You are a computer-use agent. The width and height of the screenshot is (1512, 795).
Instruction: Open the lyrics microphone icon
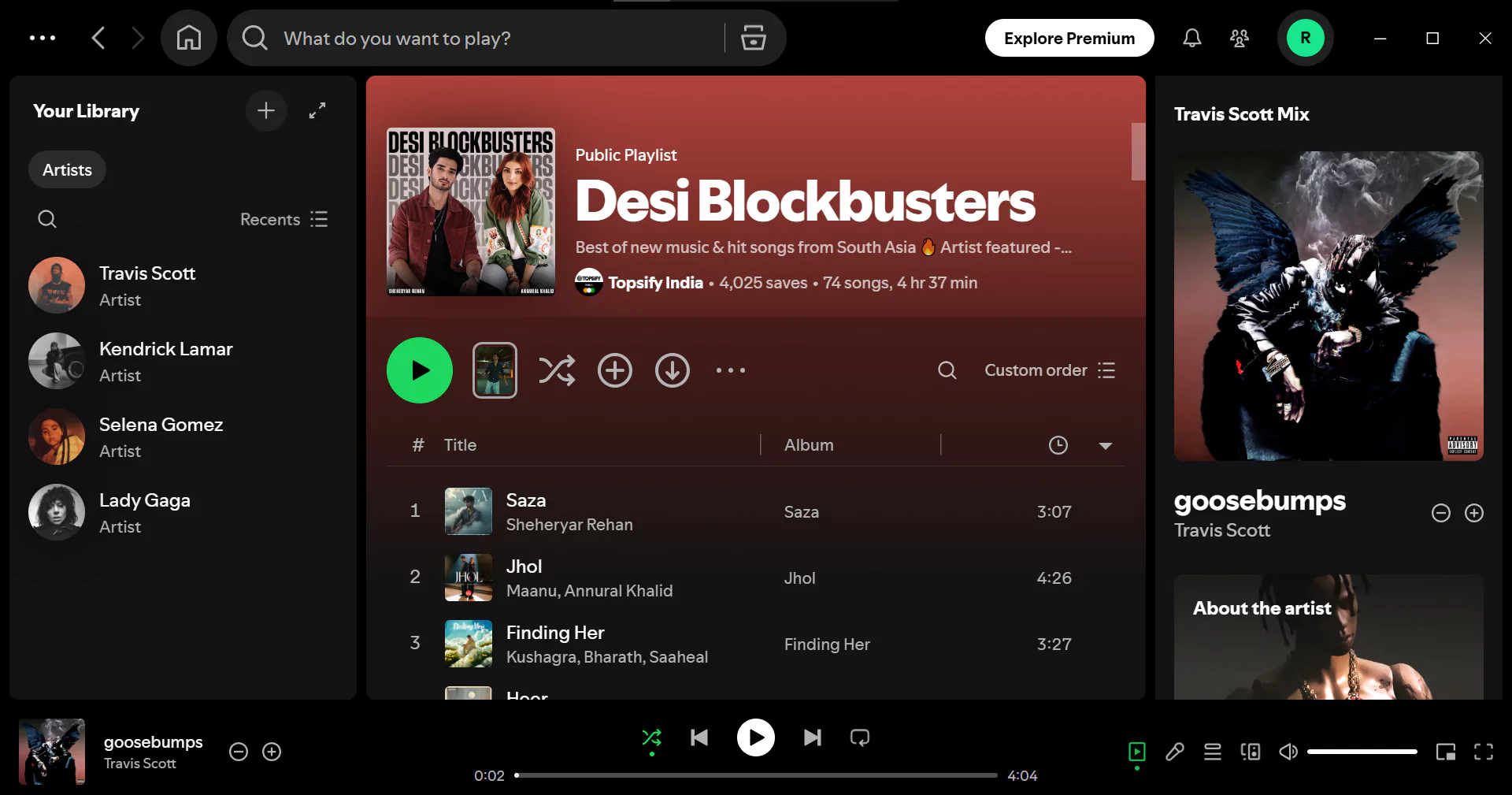pyautogui.click(x=1175, y=752)
